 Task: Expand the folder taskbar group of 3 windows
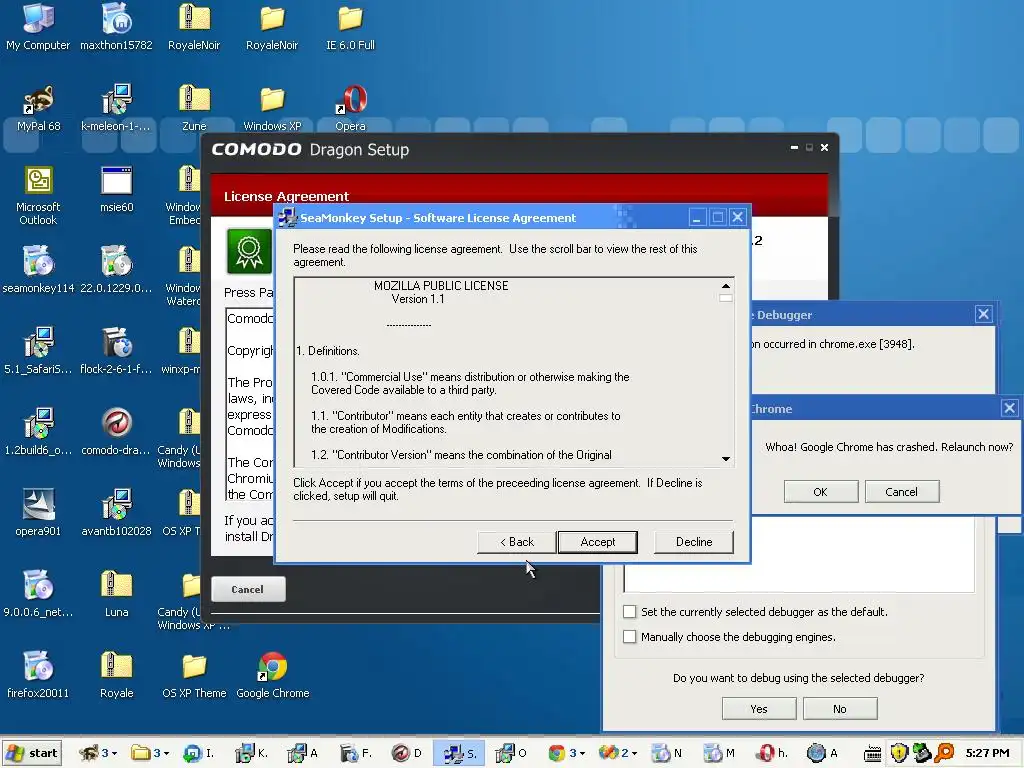(x=150, y=753)
